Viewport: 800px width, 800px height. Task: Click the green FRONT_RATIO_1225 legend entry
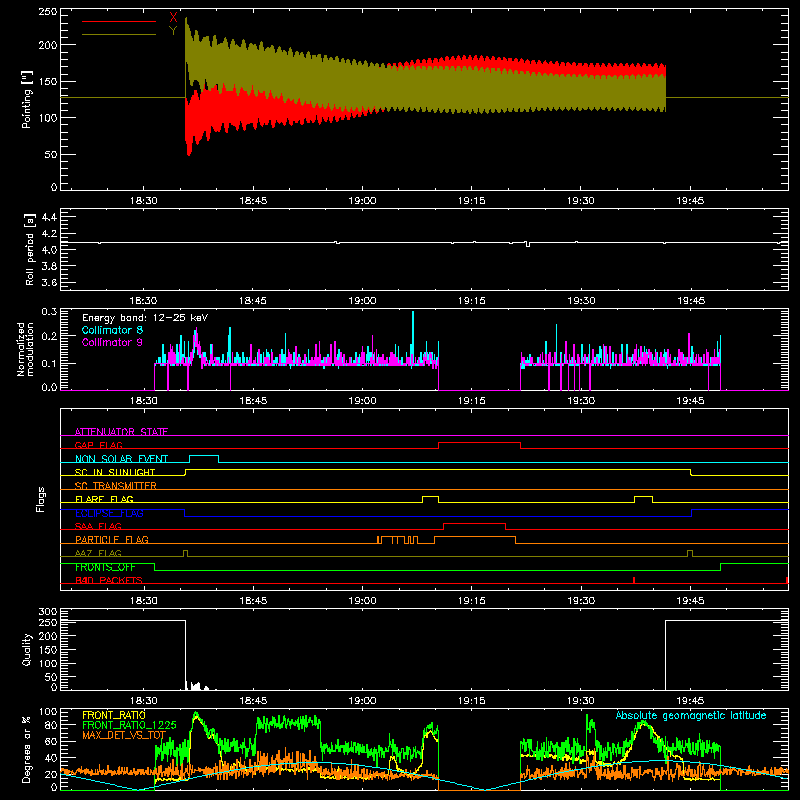pyautogui.click(x=129, y=725)
